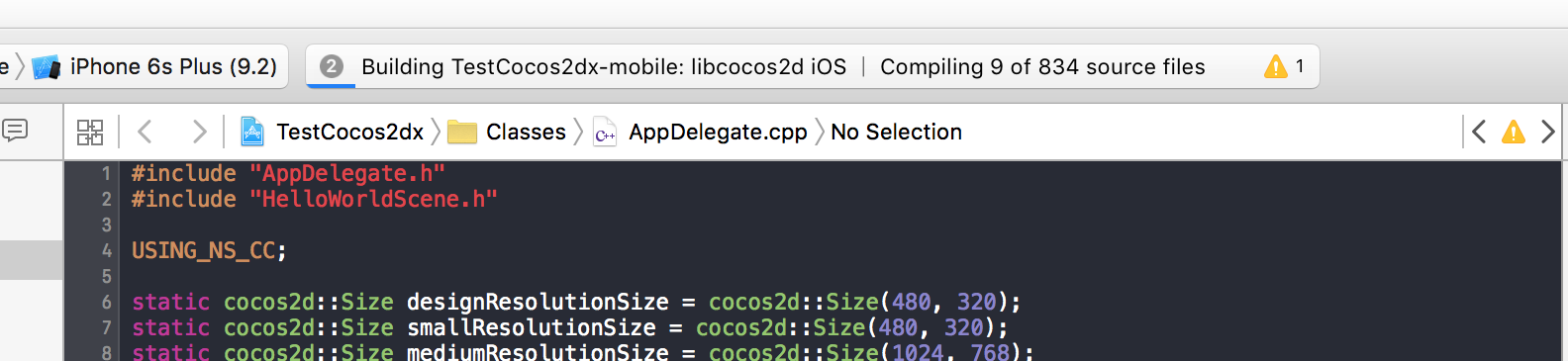Open the TestCocos2dx project in jump bar

pos(349,132)
